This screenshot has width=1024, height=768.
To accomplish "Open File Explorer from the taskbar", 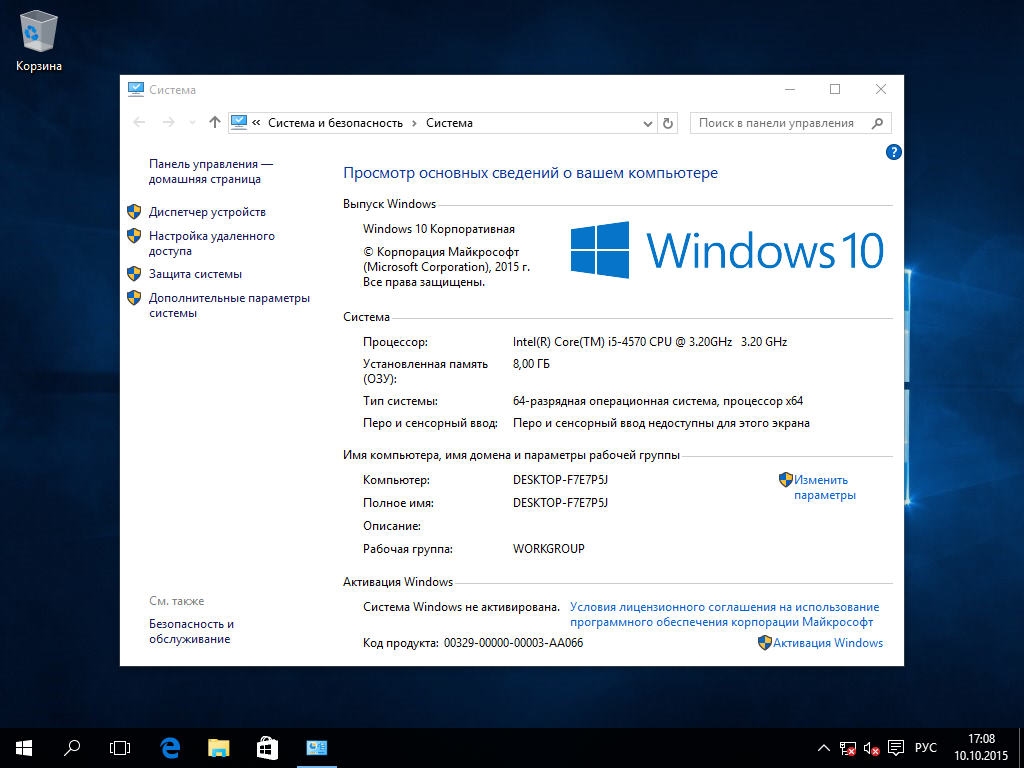I will point(219,748).
